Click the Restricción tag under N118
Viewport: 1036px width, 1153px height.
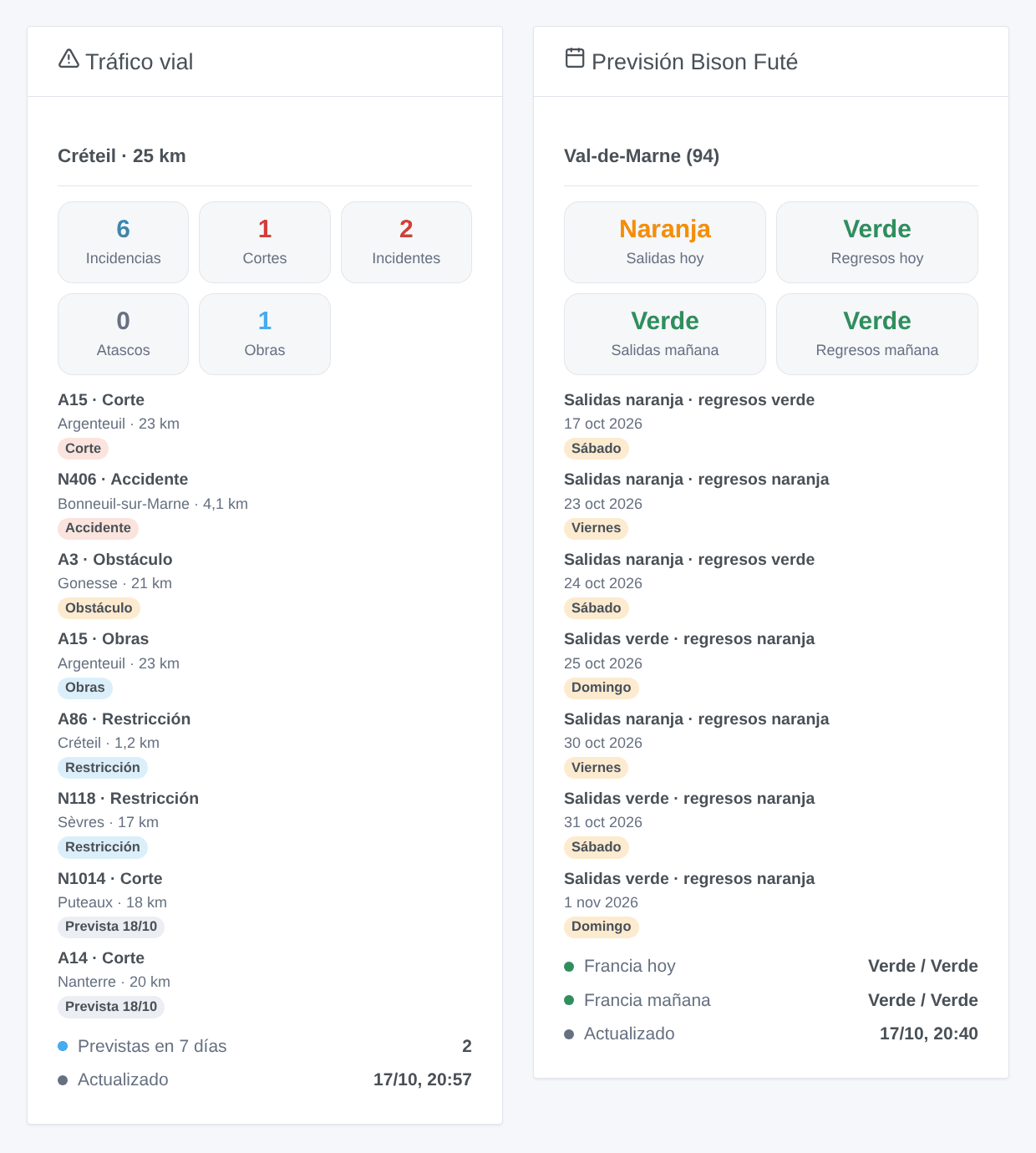click(x=103, y=847)
